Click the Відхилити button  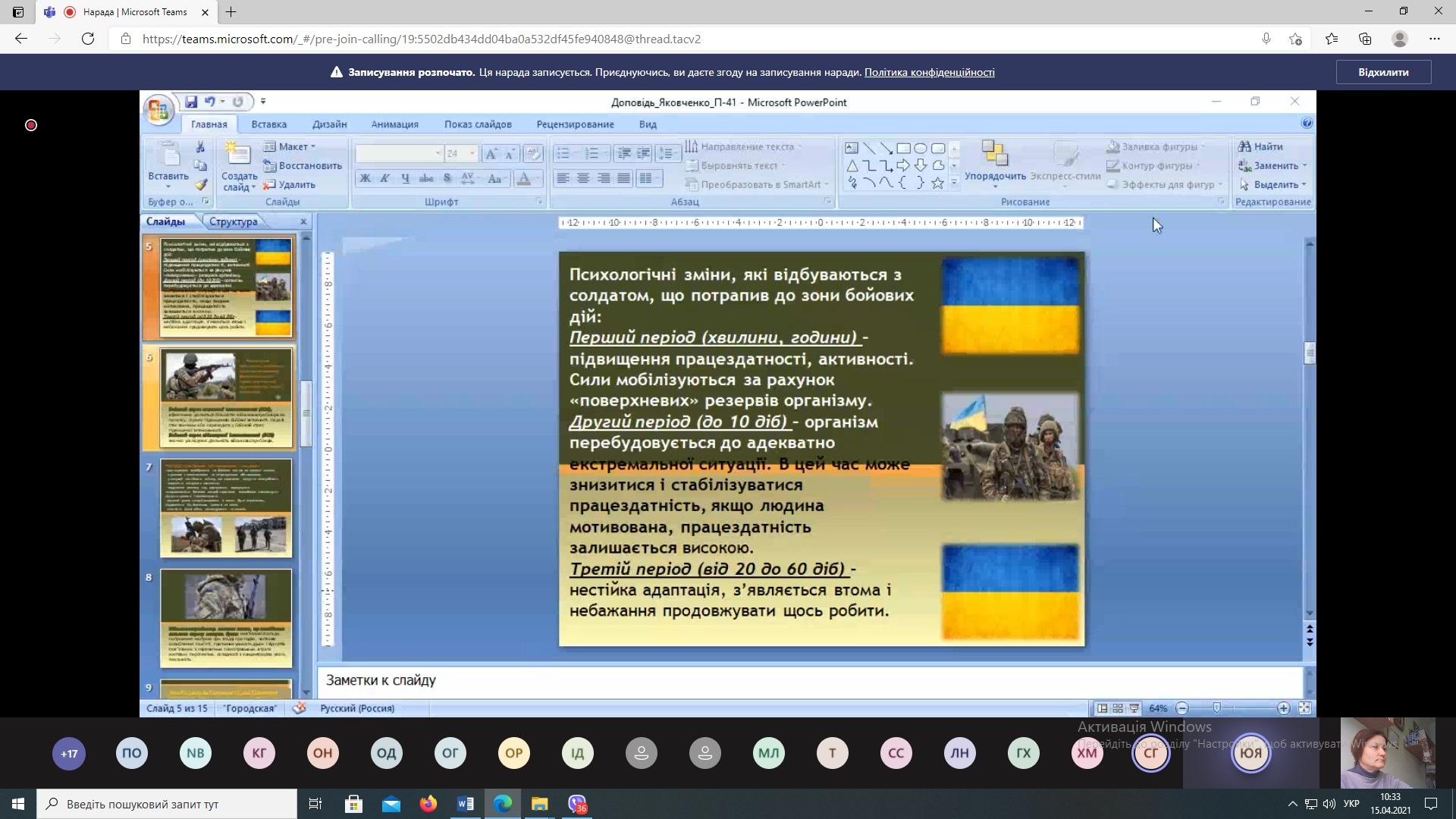[1383, 72]
